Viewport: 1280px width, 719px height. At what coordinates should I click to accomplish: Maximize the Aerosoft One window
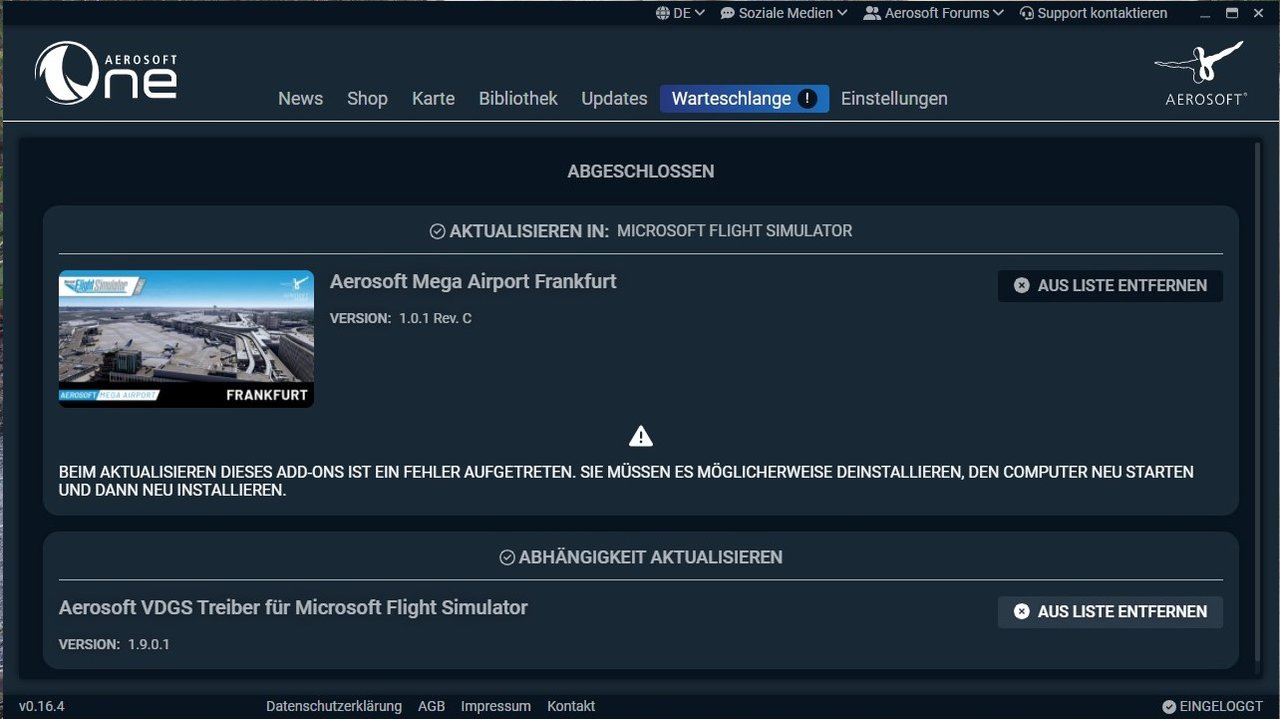1232,13
